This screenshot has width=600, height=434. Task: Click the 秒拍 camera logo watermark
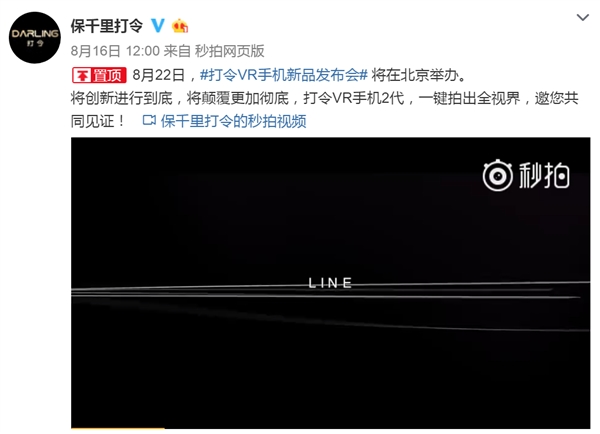coord(497,176)
